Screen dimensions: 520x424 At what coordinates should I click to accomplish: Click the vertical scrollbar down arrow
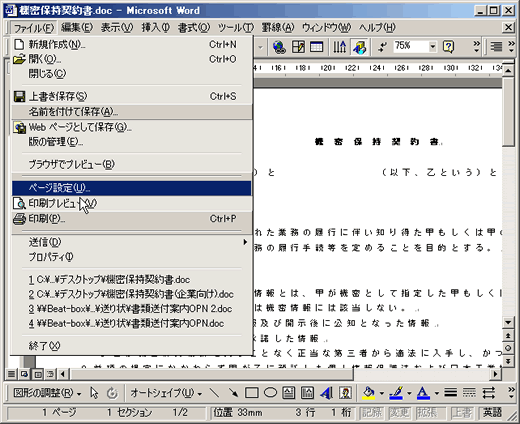[508, 322]
